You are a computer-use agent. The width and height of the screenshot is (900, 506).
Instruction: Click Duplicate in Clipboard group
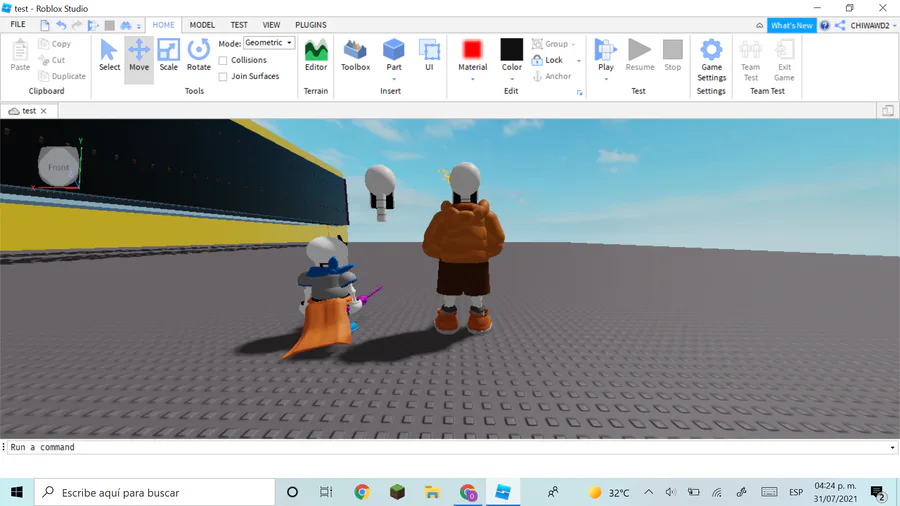coord(61,76)
